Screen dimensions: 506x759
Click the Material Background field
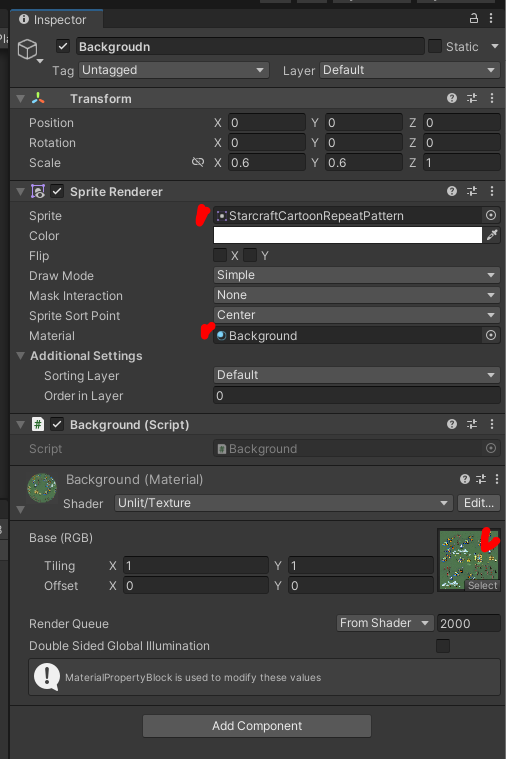click(x=348, y=335)
